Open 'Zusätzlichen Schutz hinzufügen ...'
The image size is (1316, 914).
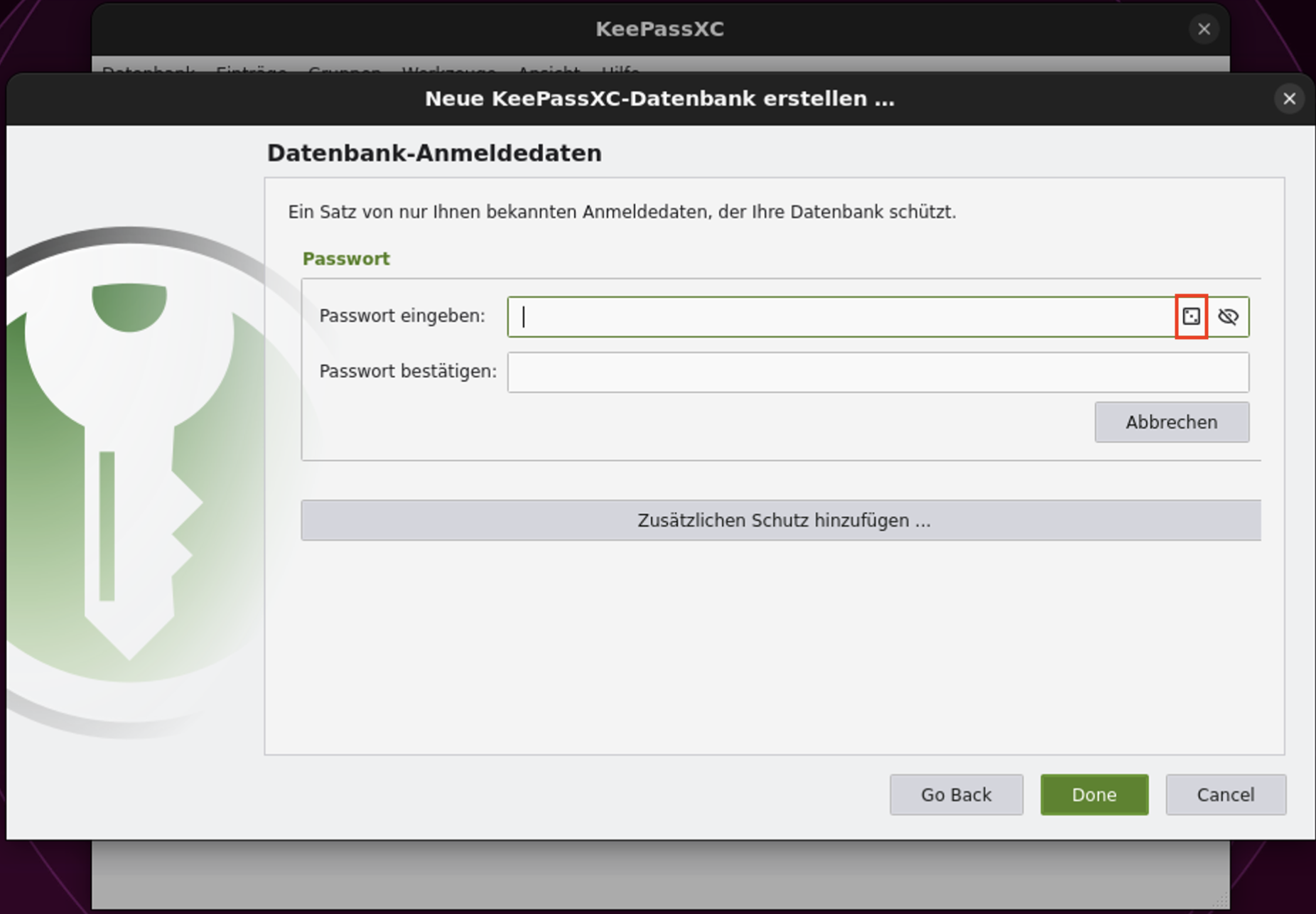pos(781,520)
